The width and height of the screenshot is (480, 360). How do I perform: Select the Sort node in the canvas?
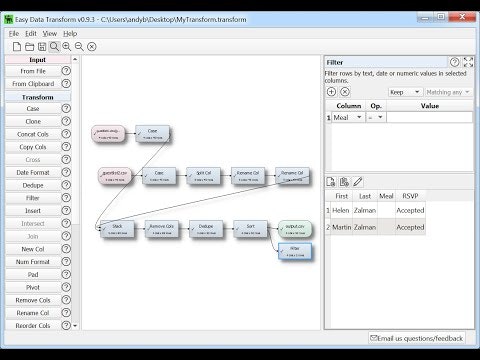[x=250, y=229]
